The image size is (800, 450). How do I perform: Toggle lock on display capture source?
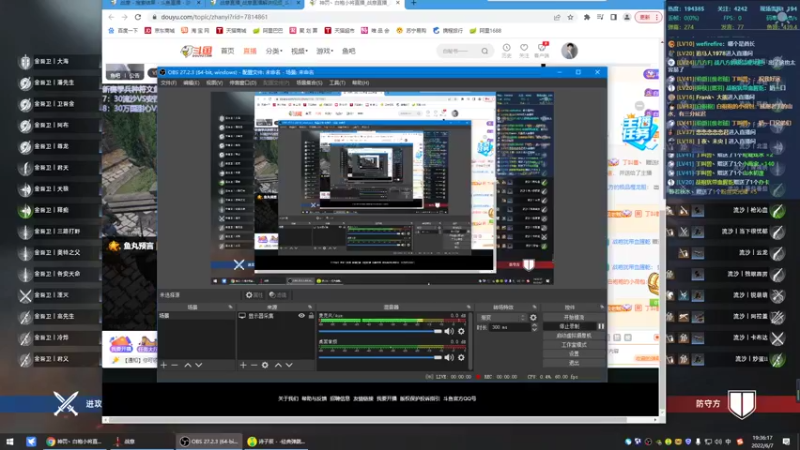pos(311,316)
